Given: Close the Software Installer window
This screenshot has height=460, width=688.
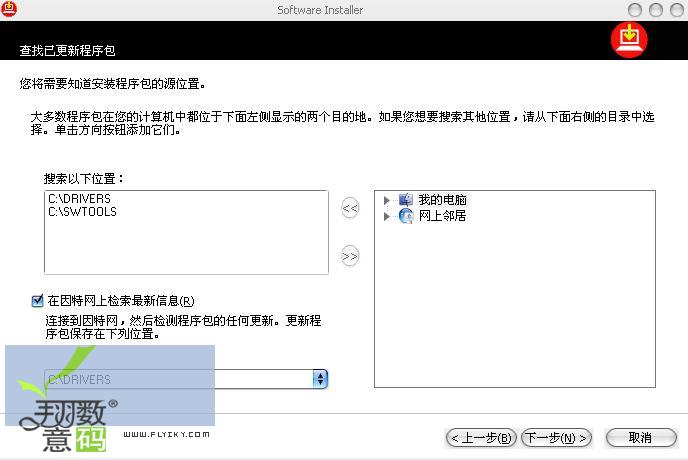Looking at the screenshot, I should (x=676, y=9).
